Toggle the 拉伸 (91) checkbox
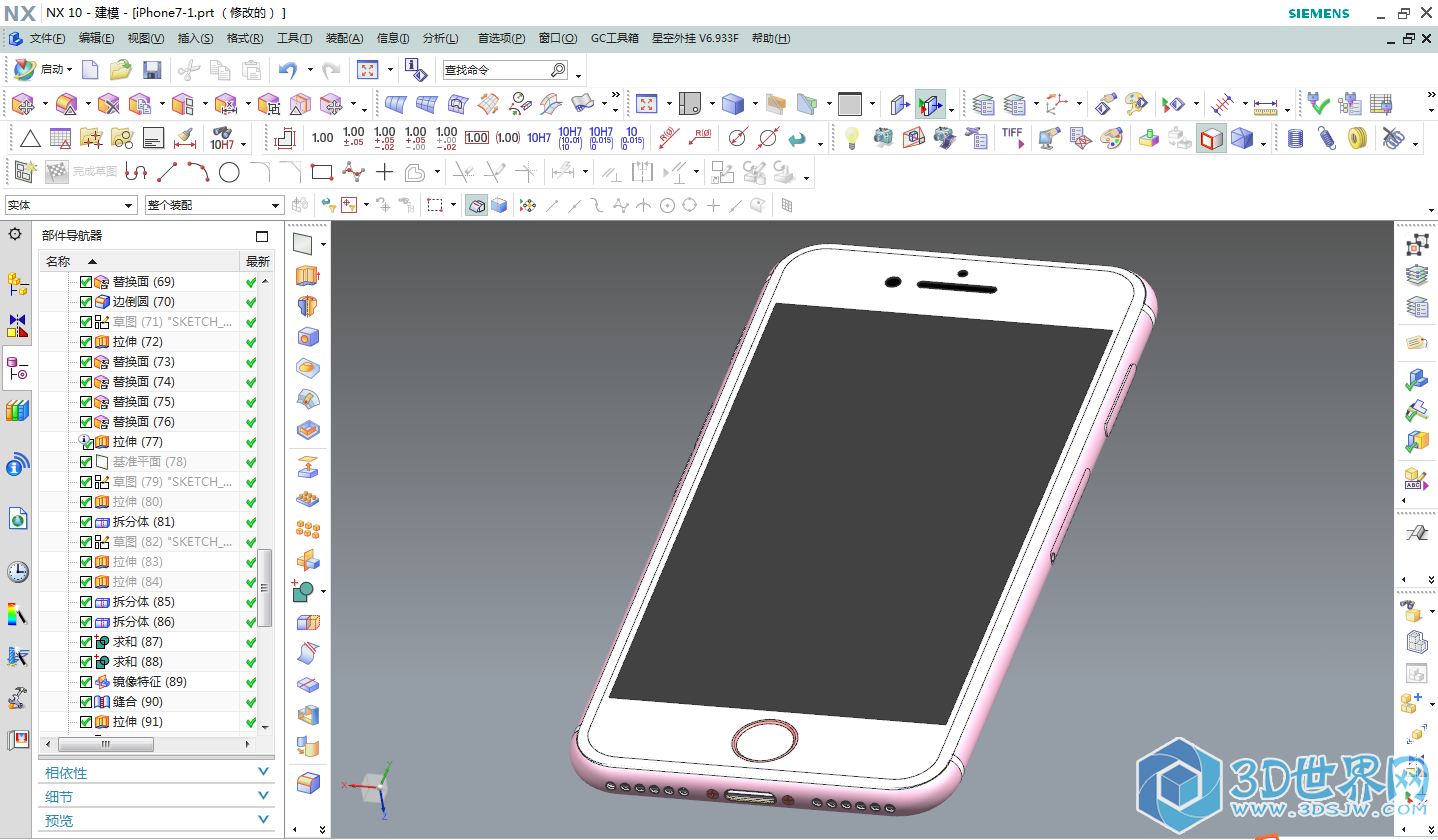This screenshot has height=840, width=1438. (x=85, y=722)
